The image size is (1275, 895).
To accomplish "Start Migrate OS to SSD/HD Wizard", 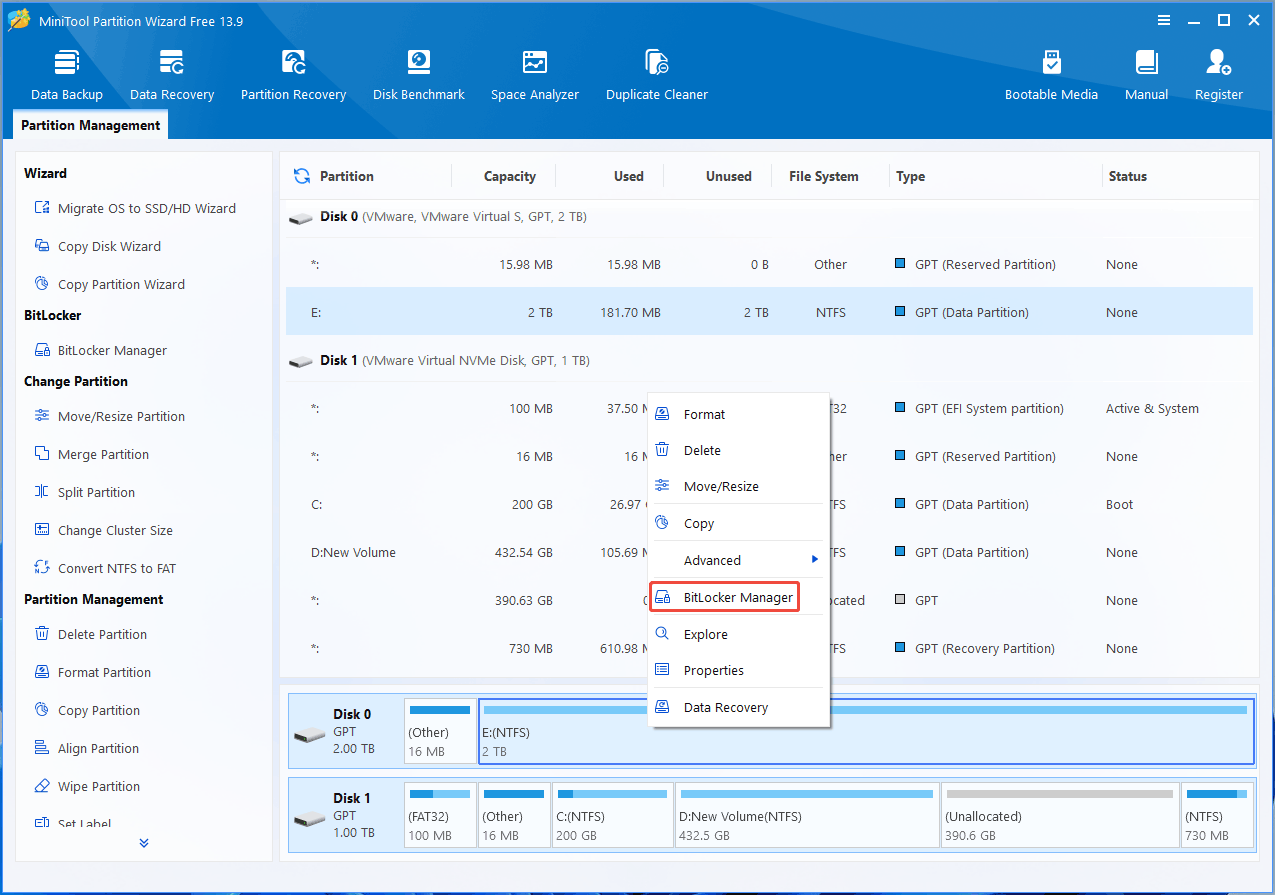I will [x=135, y=208].
